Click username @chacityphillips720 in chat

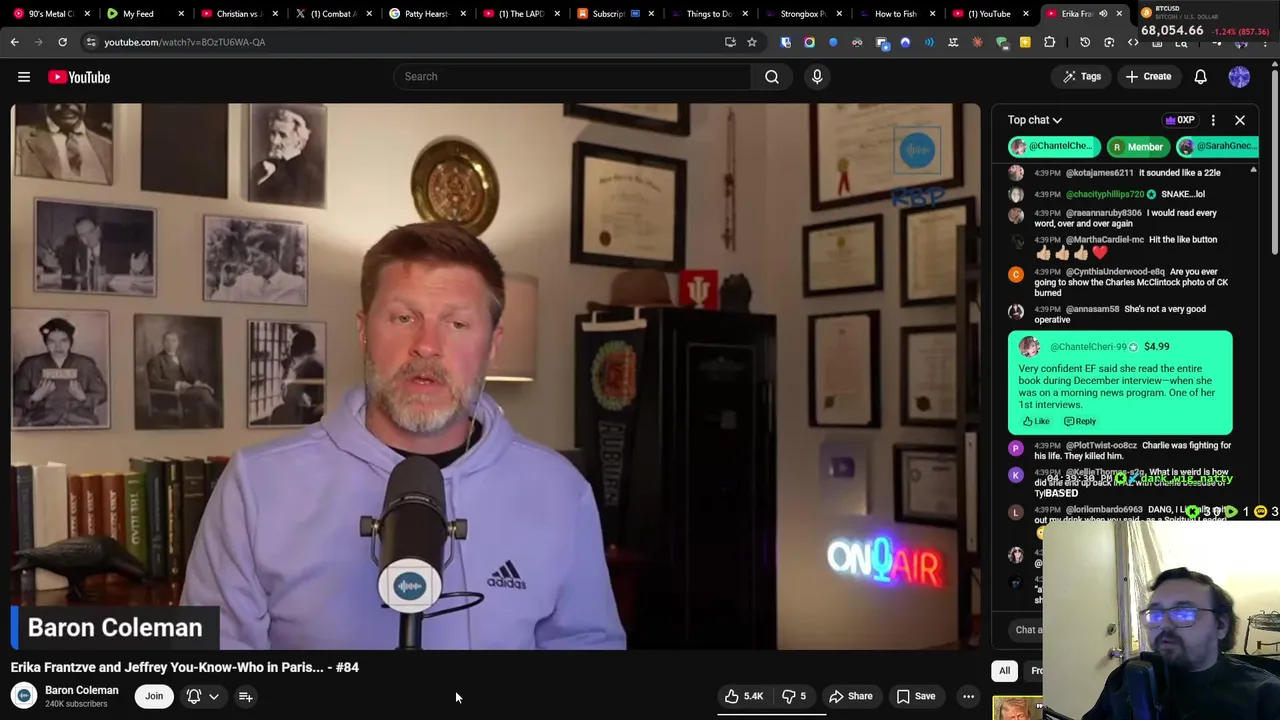[x=1105, y=194]
